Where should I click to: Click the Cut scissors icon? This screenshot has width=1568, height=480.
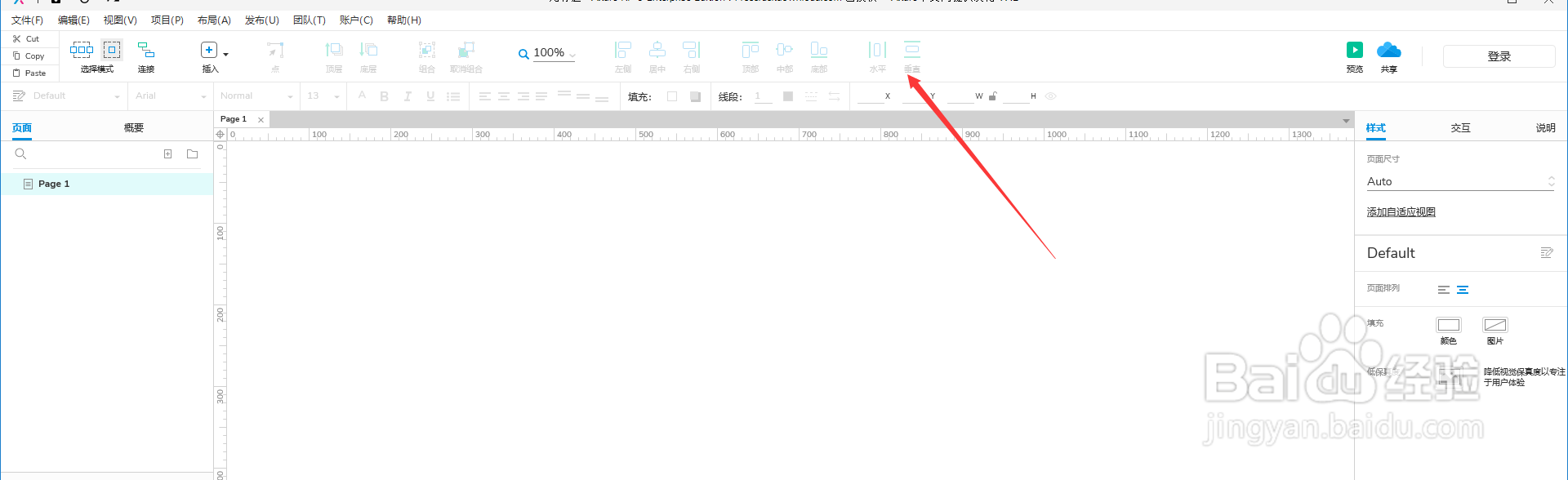coord(16,38)
